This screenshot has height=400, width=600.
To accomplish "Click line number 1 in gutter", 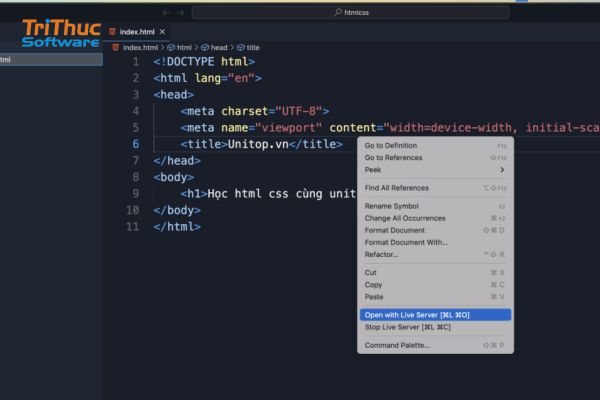I will pos(135,62).
